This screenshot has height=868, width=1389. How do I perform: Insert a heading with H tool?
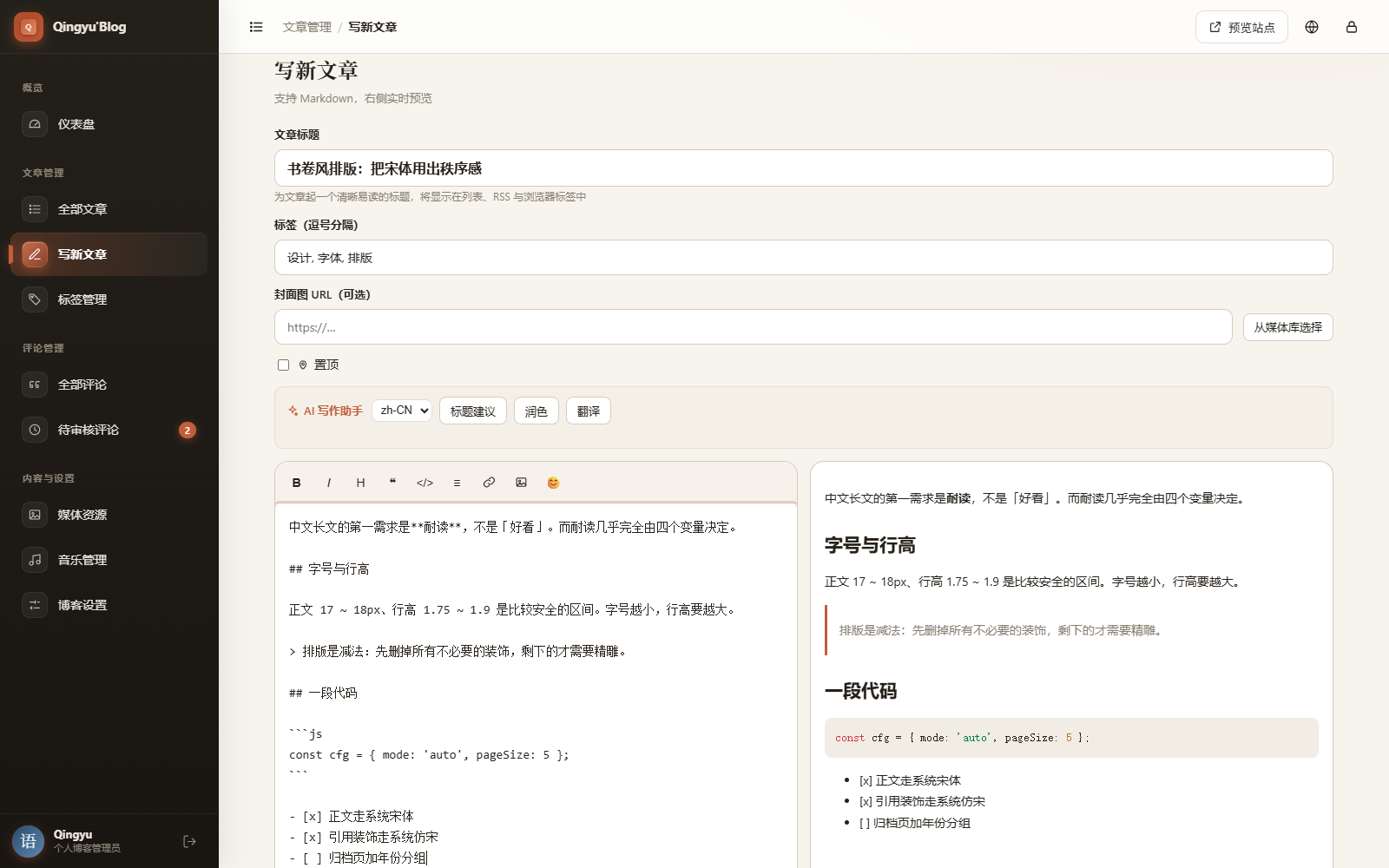coord(361,483)
